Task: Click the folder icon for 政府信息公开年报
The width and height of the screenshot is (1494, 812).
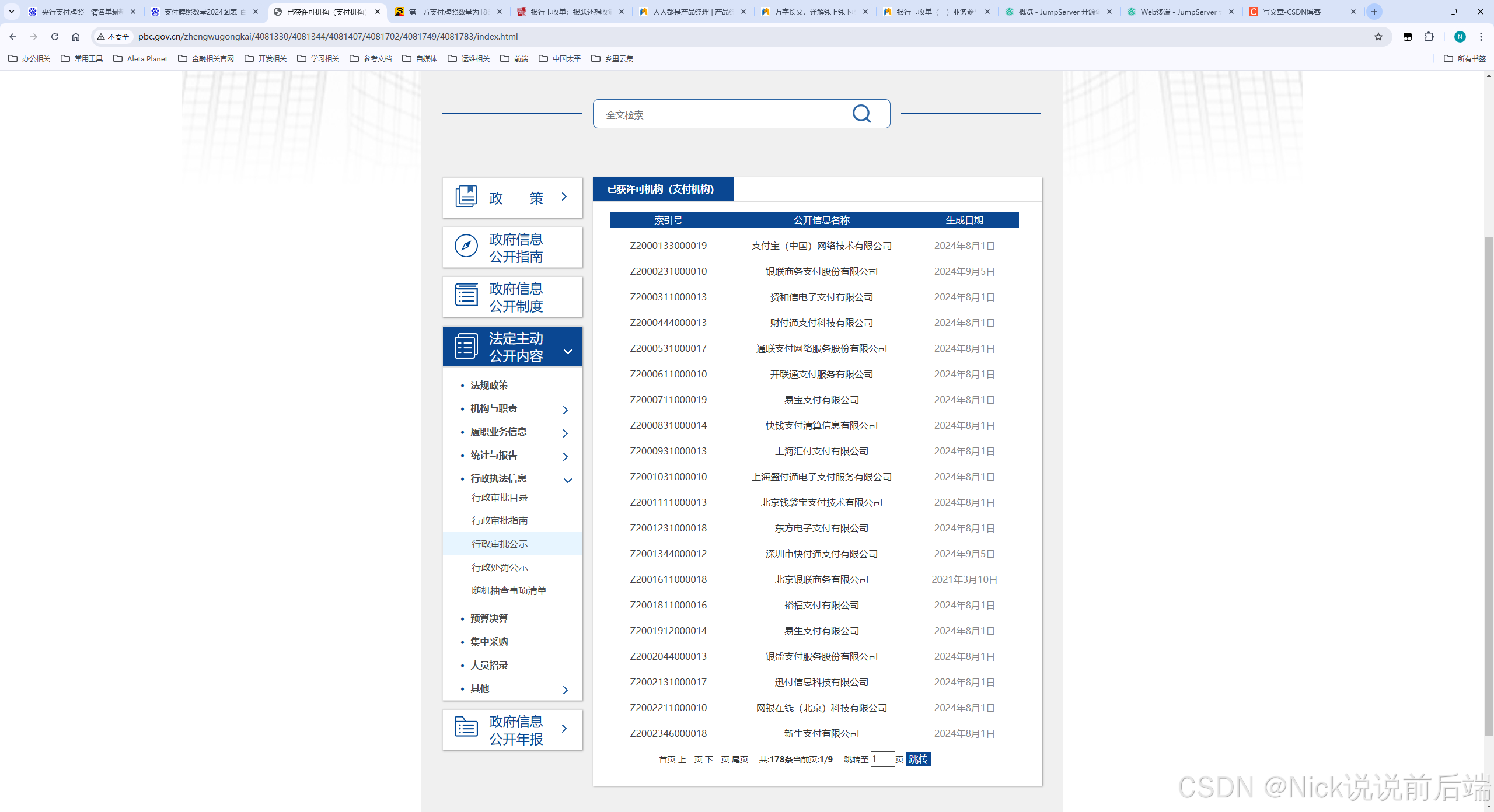Action: click(466, 727)
